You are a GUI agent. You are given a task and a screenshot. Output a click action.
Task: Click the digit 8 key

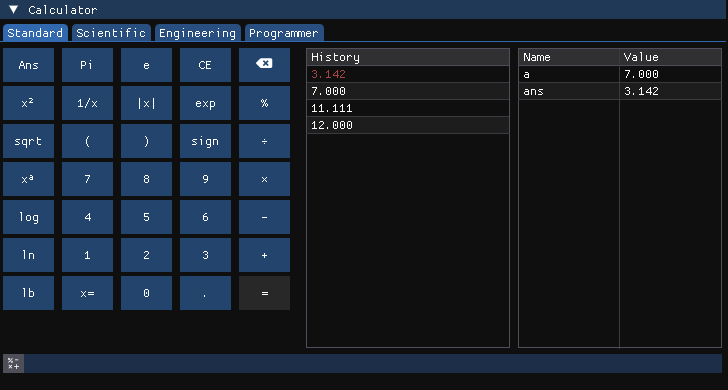[146, 179]
